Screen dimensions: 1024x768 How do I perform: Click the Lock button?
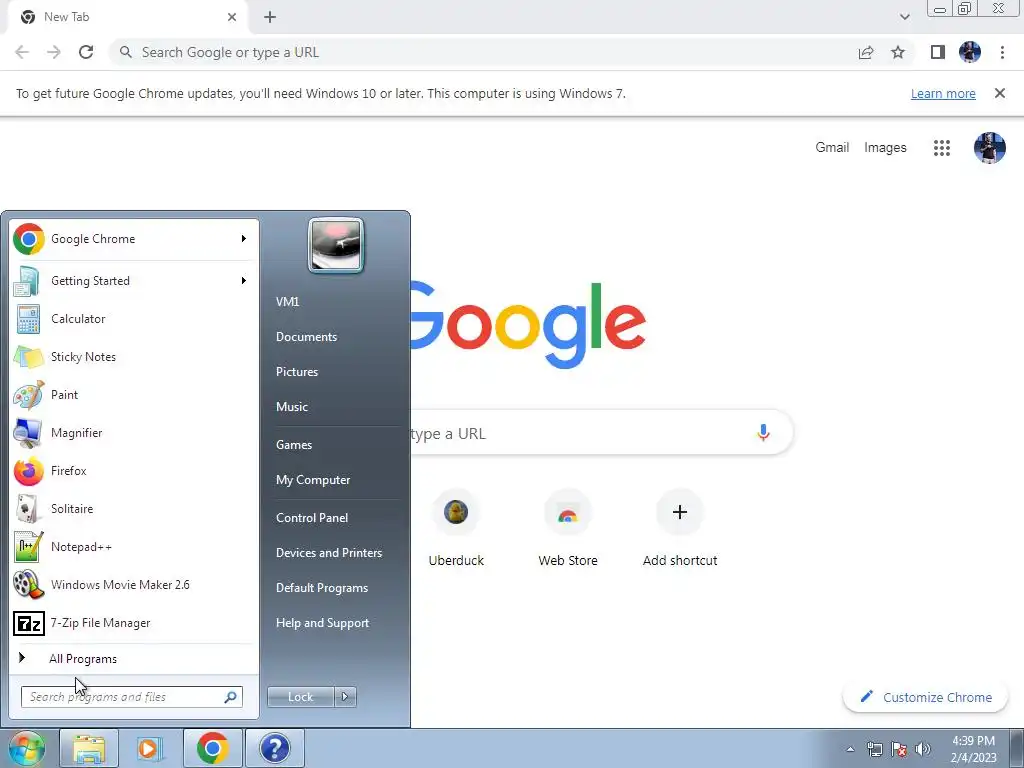[300, 697]
